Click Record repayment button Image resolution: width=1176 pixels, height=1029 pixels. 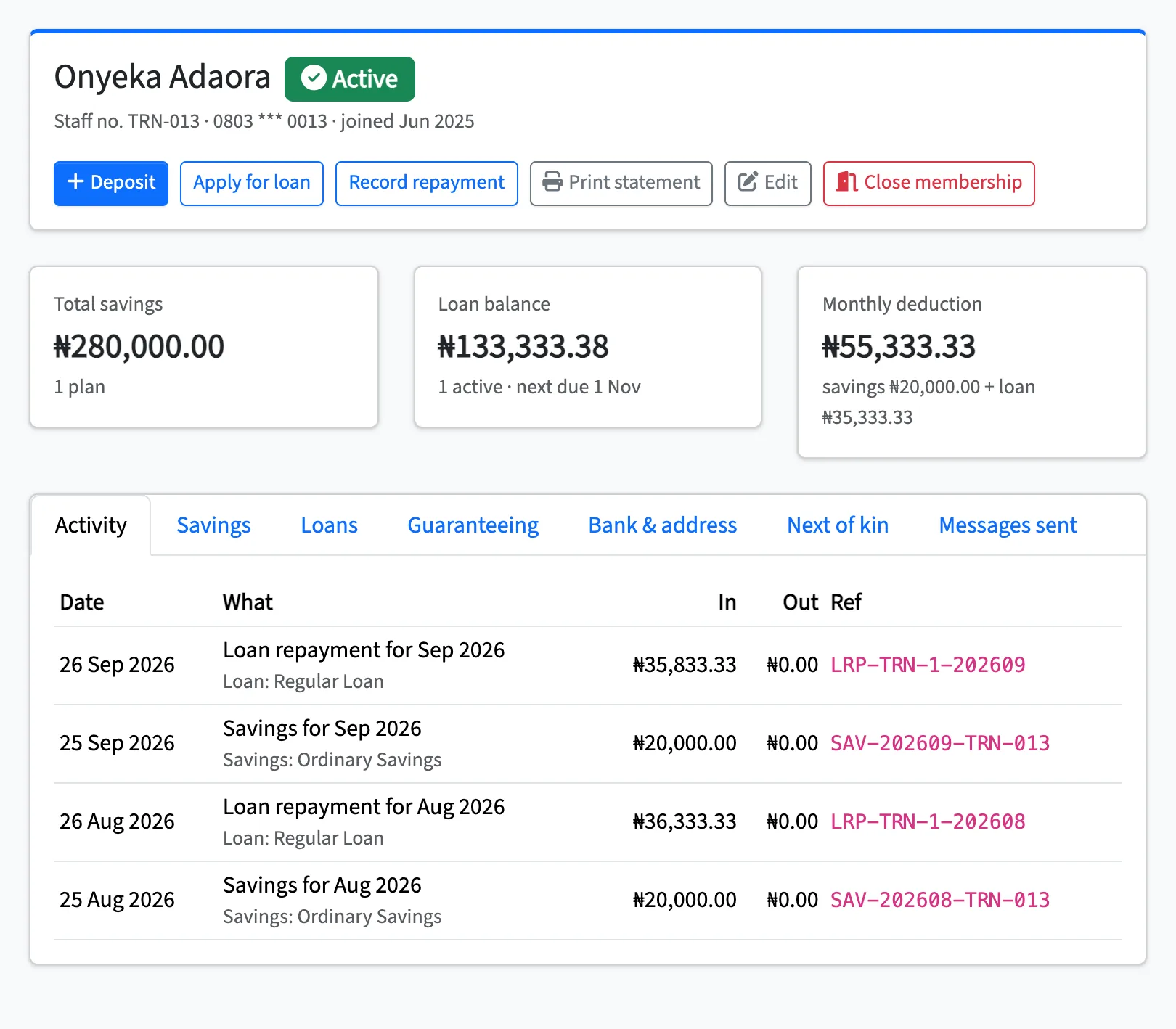pyautogui.click(x=427, y=184)
